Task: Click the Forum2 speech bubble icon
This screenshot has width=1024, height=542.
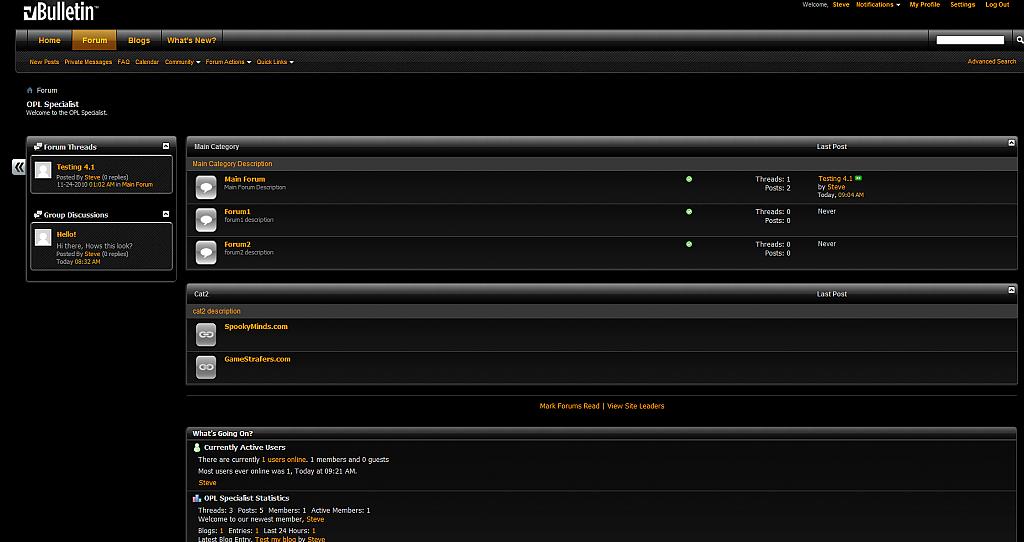Action: coord(206,252)
